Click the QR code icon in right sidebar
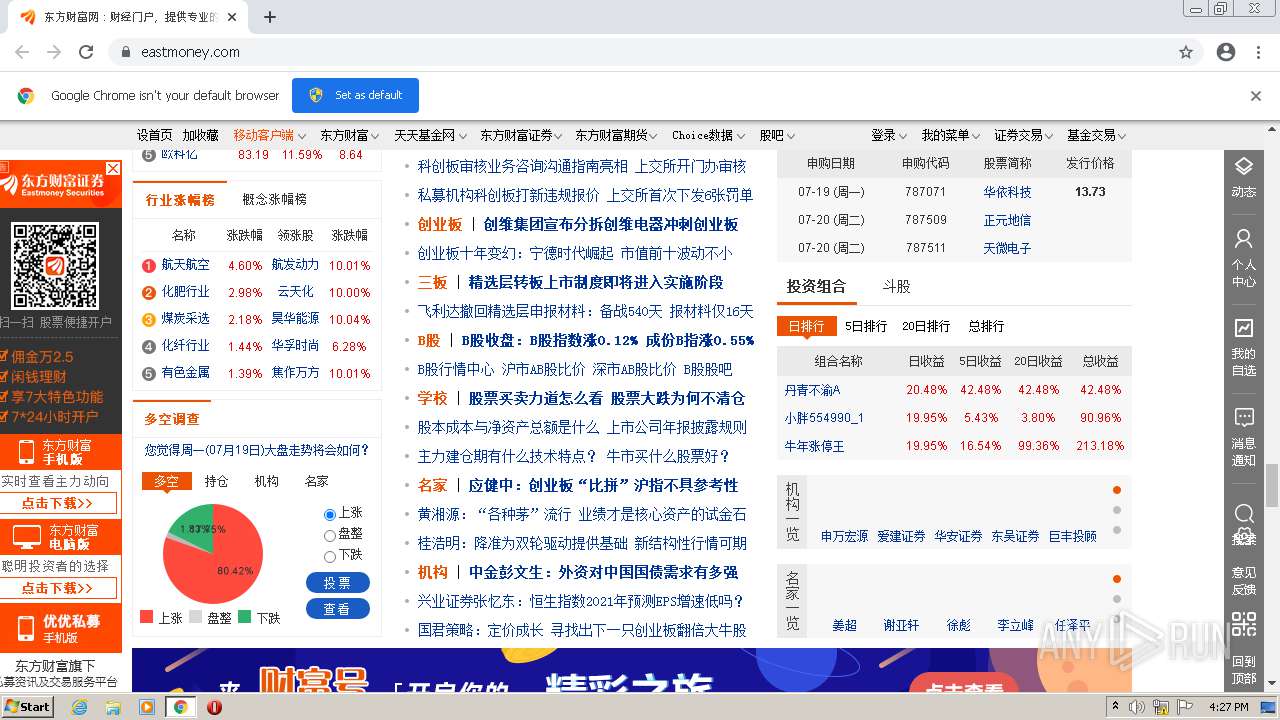The width and height of the screenshot is (1280, 720). (x=1243, y=625)
